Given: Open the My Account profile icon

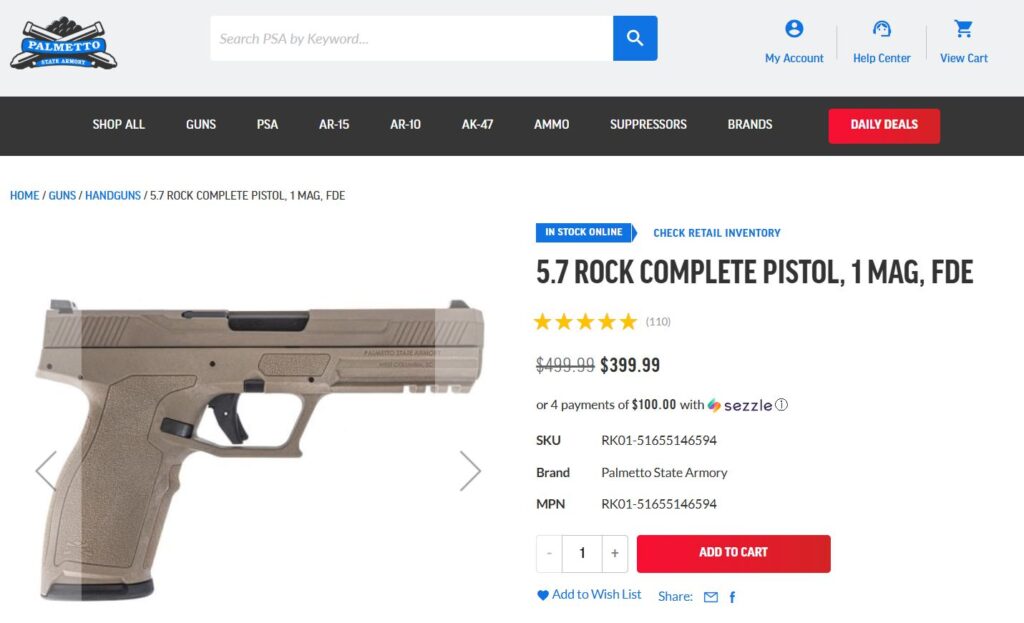Looking at the screenshot, I should (794, 29).
